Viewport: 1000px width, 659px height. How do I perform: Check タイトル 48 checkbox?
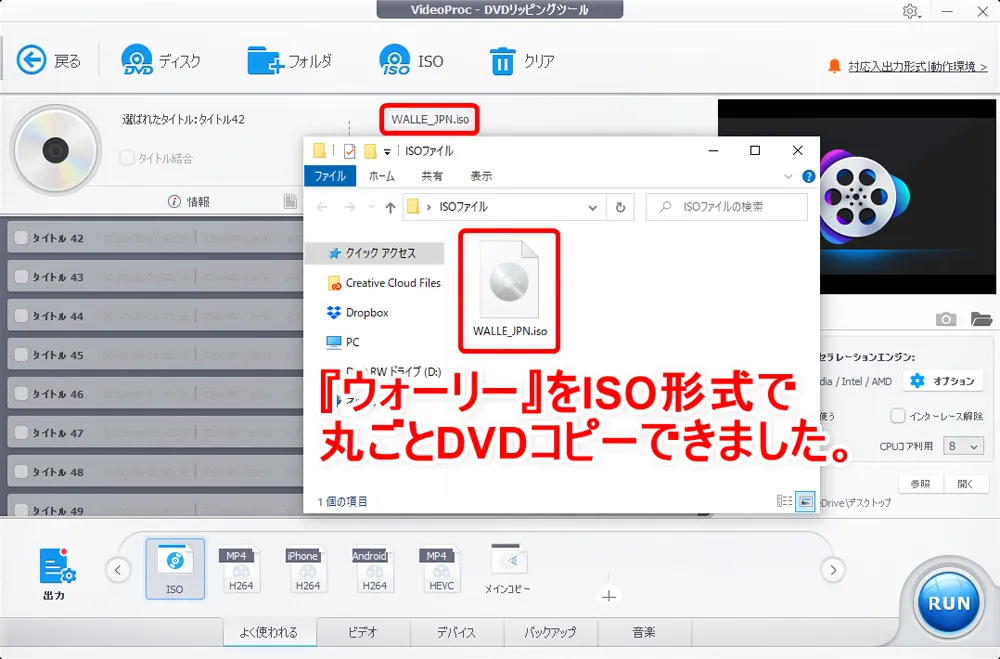[x=21, y=471]
